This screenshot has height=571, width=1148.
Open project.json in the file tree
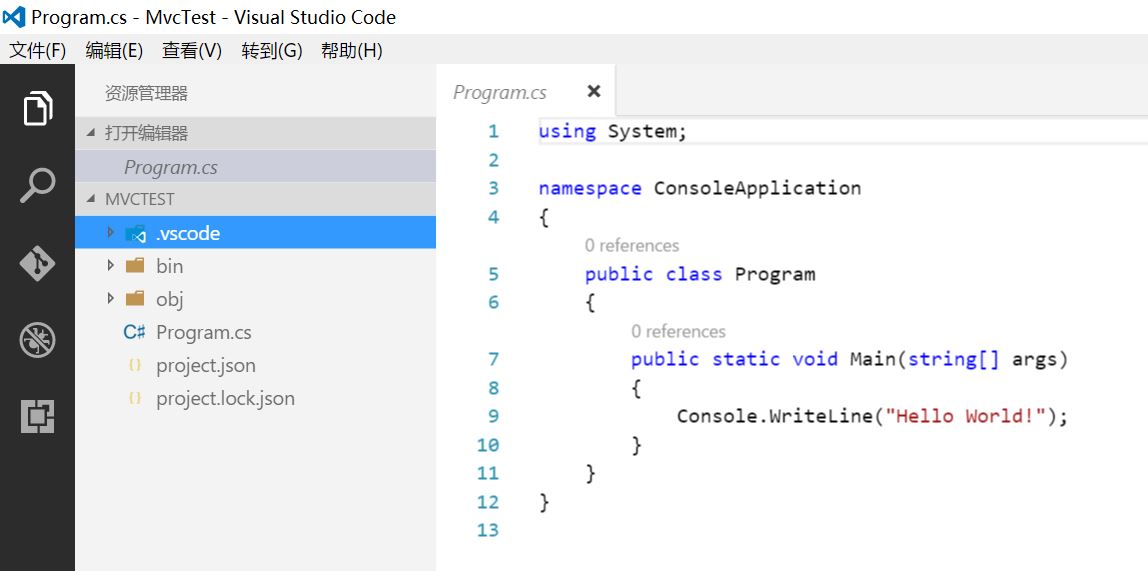256,365
